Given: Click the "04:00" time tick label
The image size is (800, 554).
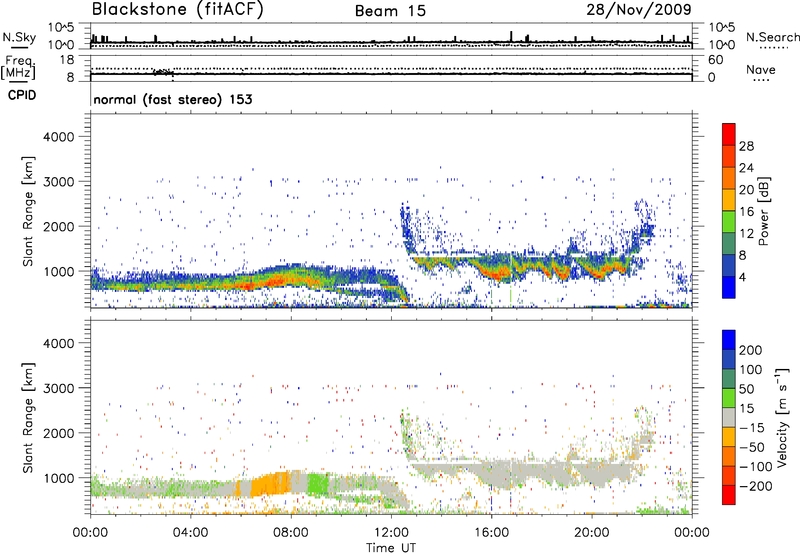Looking at the screenshot, I should pyautogui.click(x=190, y=533).
